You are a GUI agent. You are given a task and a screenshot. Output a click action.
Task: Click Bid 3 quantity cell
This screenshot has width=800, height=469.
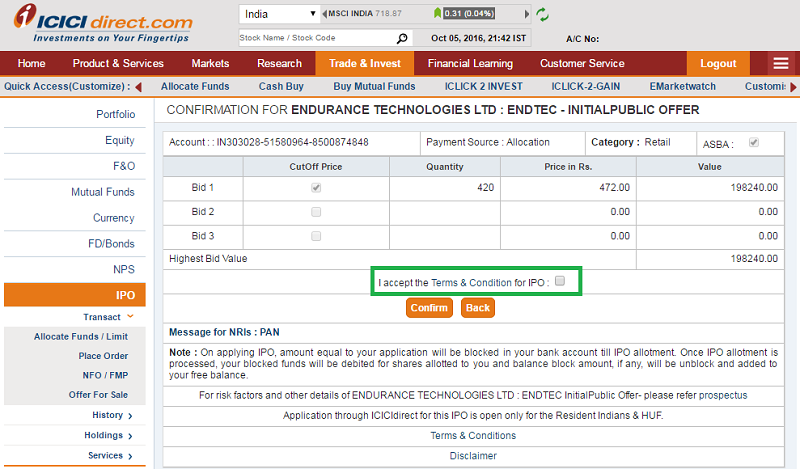point(445,236)
